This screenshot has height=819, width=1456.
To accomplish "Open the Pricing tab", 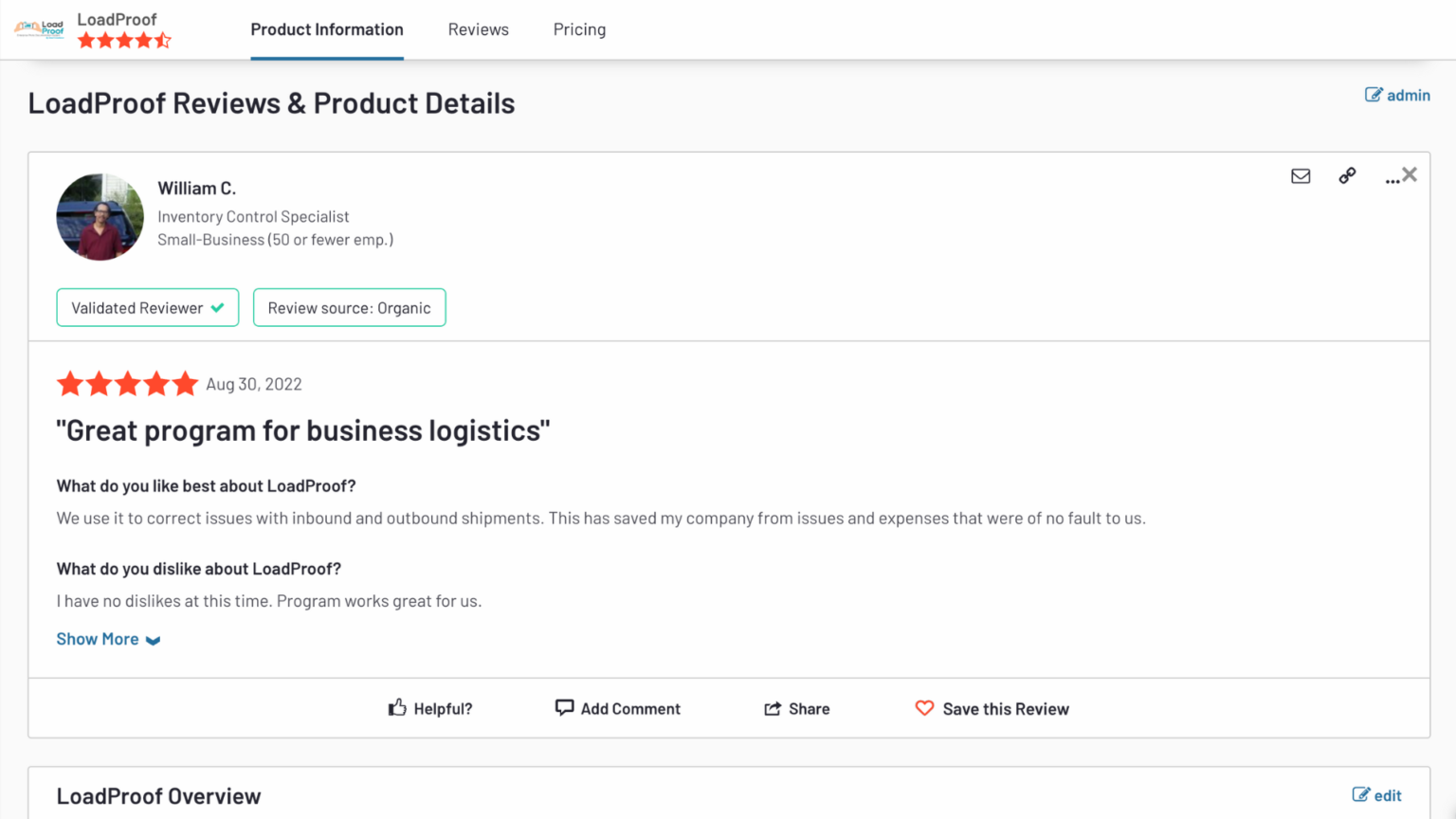I will pos(579,29).
